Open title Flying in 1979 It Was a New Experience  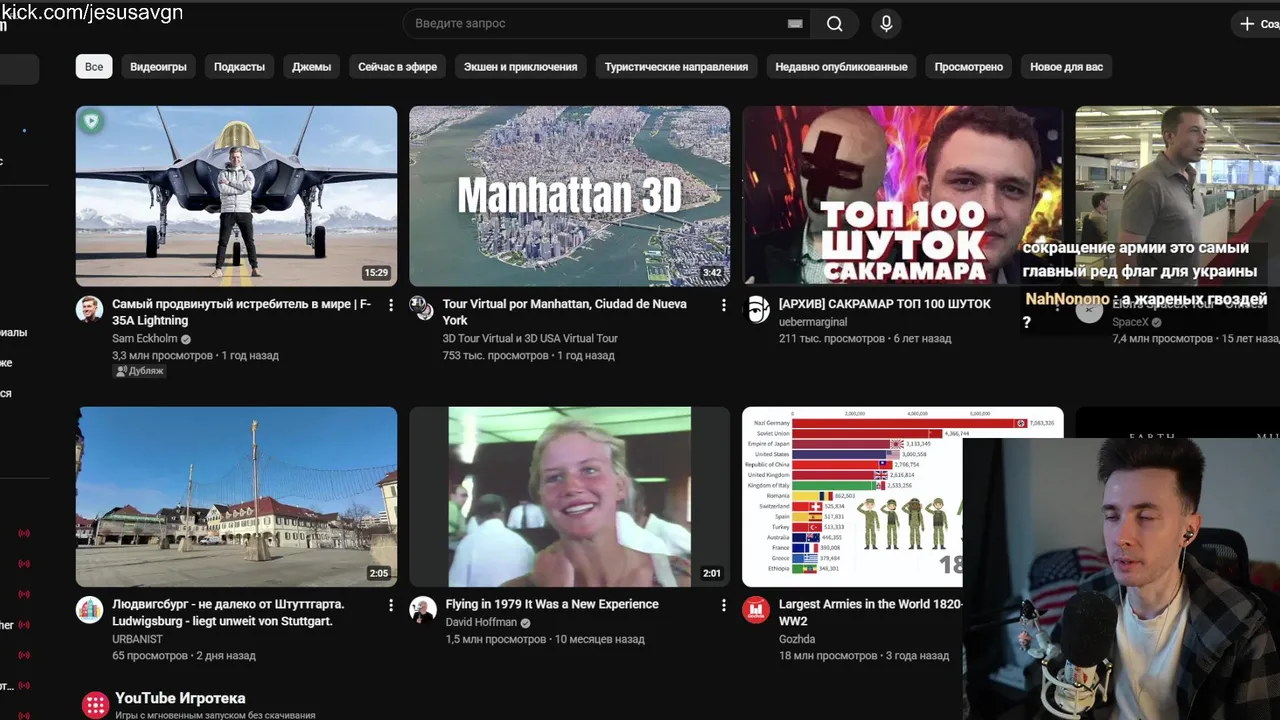coord(552,604)
